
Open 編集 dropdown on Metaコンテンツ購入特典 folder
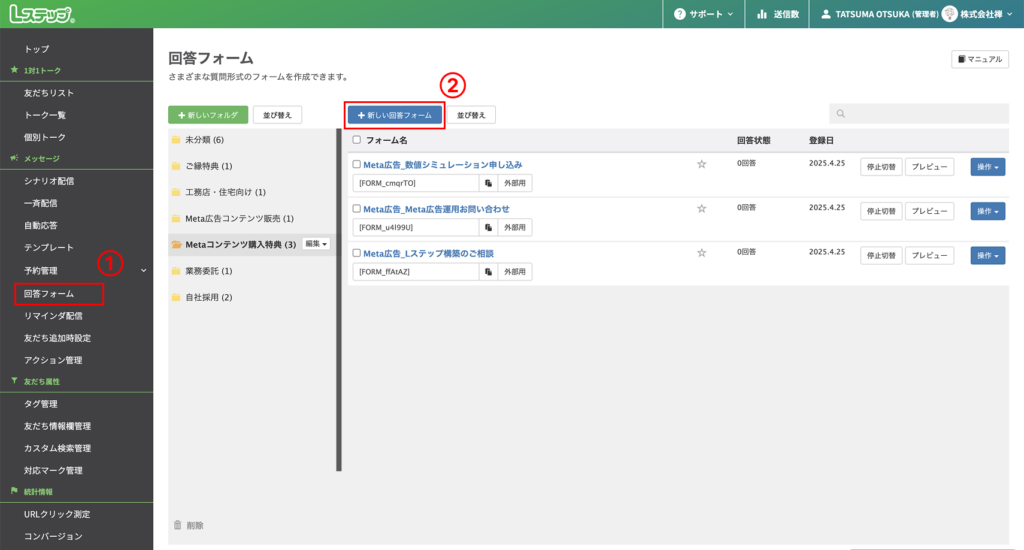(316, 244)
